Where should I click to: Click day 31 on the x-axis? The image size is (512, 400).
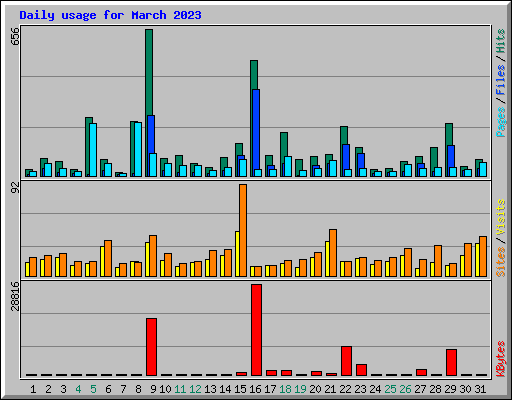coord(480,389)
